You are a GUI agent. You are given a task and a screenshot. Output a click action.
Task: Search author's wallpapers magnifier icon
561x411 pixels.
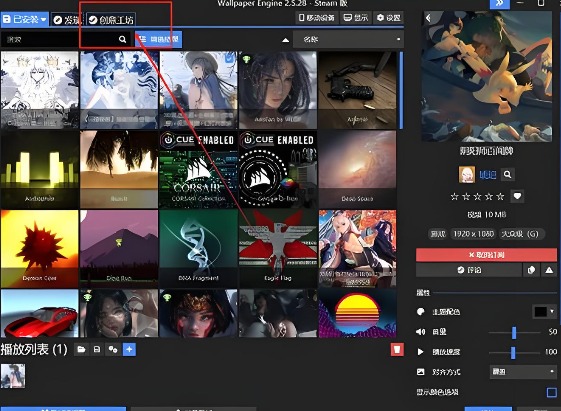[x=507, y=175]
